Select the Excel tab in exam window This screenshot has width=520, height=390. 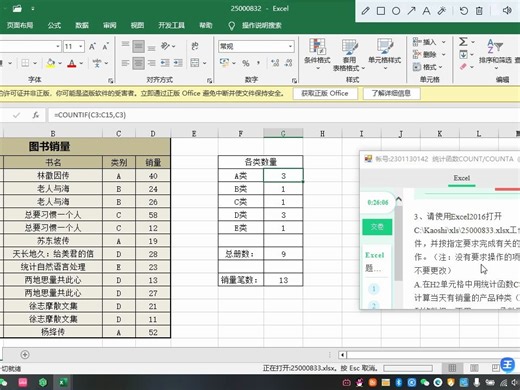(x=462, y=178)
